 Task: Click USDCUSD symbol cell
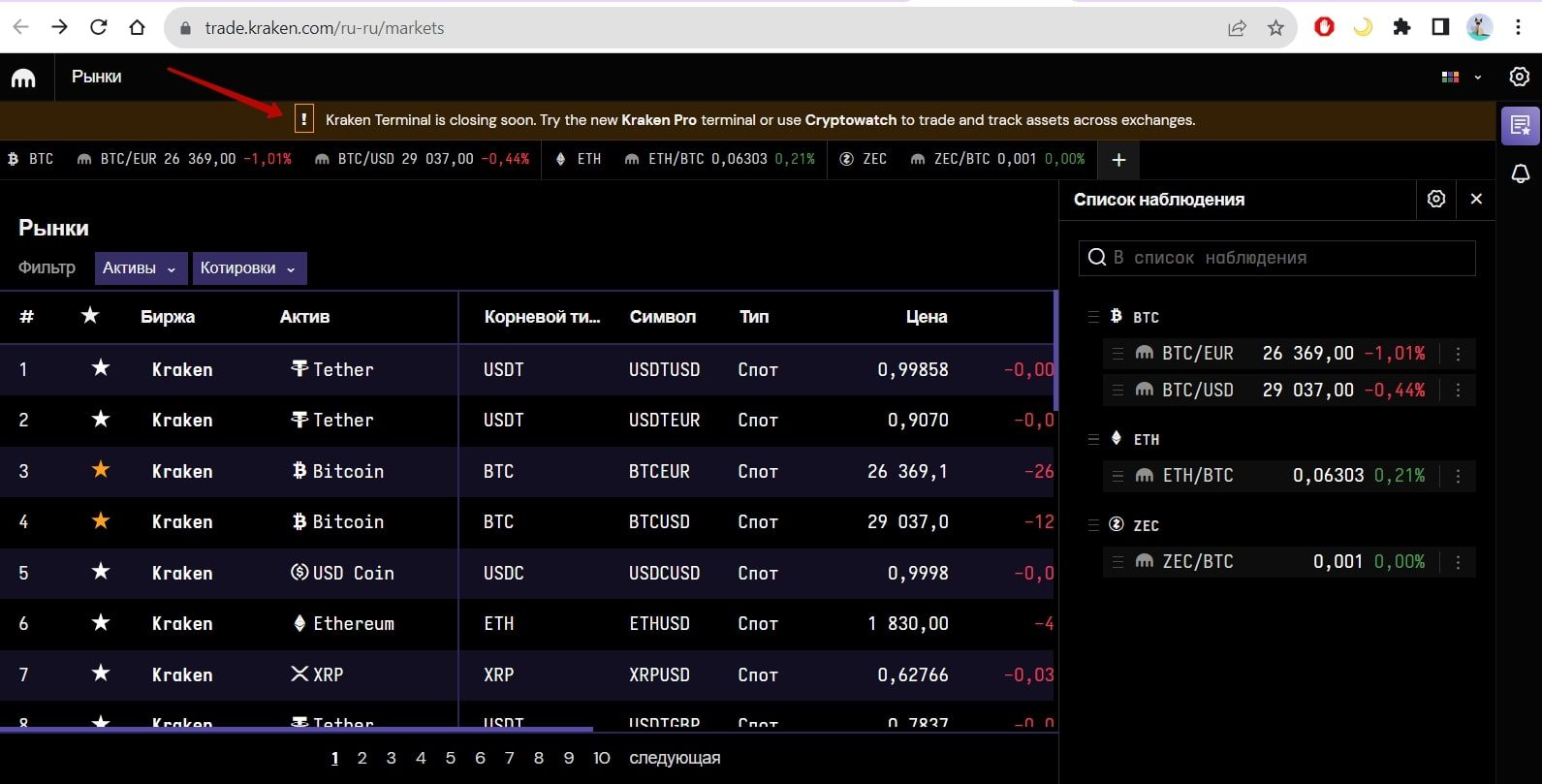click(664, 573)
